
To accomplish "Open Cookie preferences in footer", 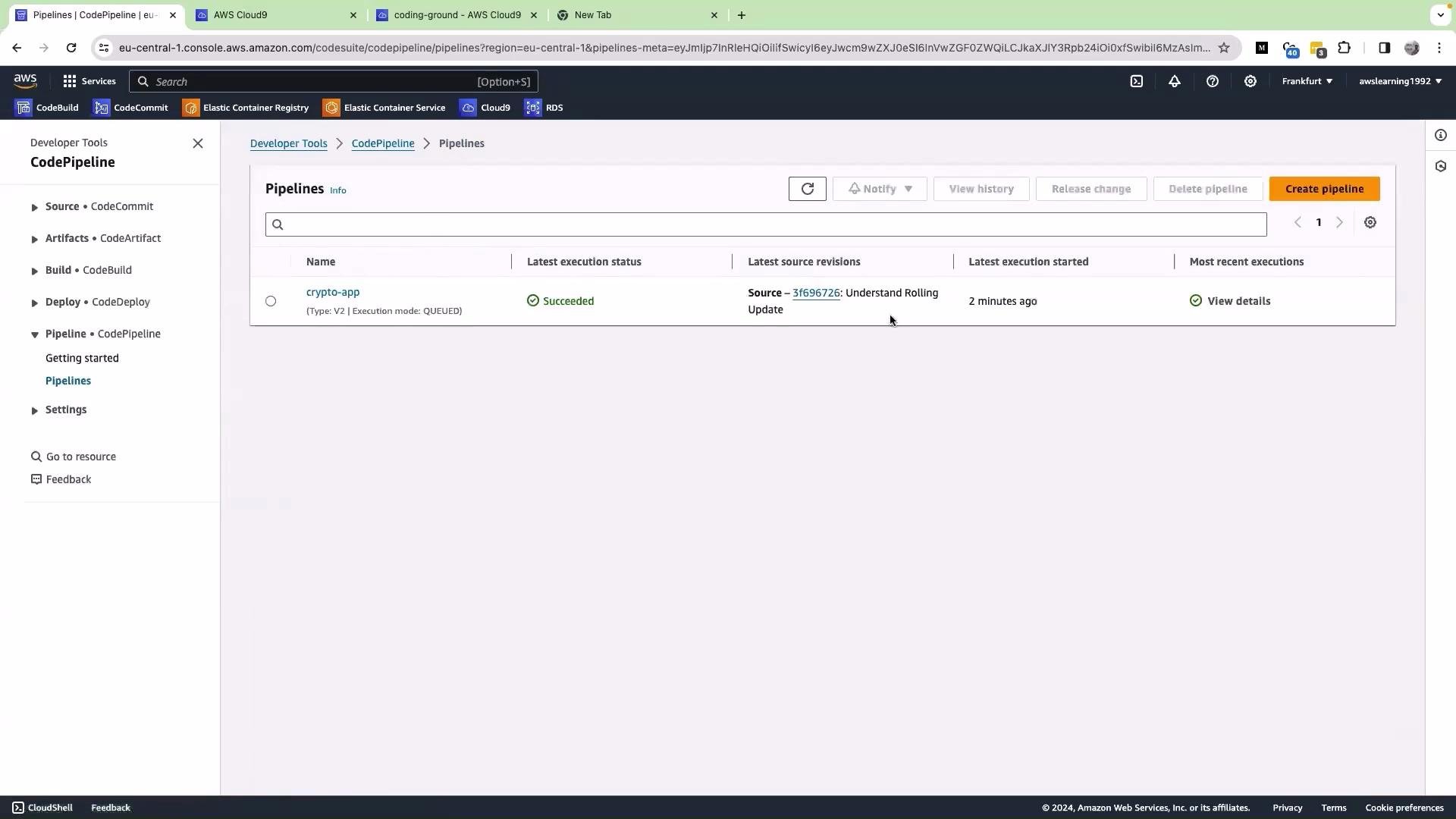I will tap(1404, 808).
